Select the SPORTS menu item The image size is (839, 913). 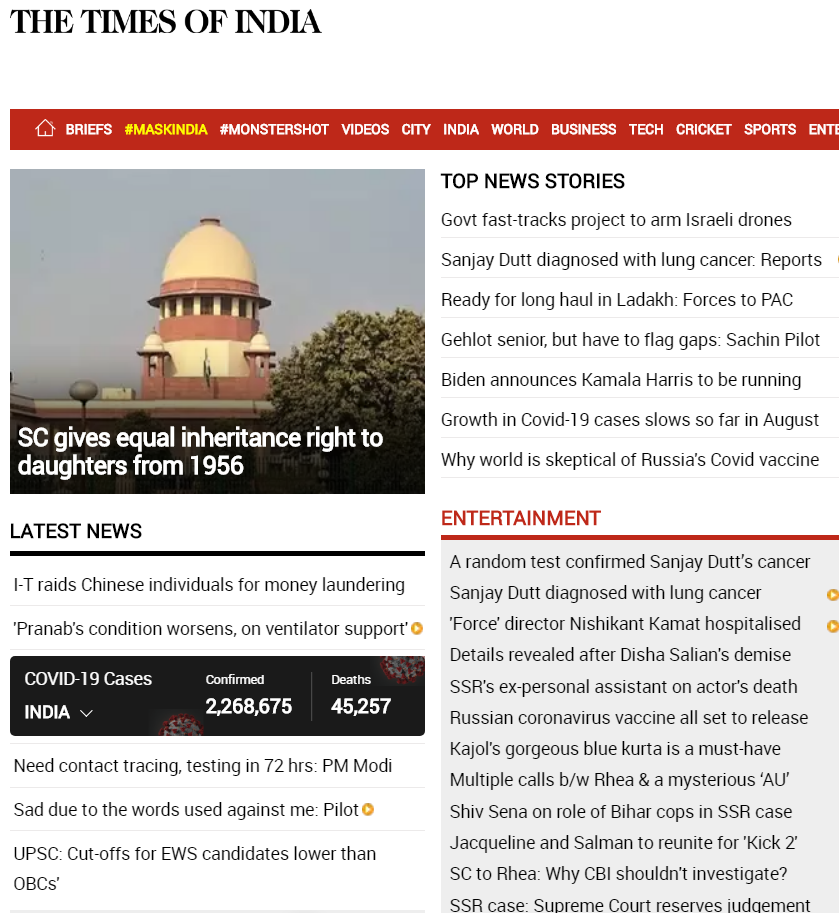770,129
